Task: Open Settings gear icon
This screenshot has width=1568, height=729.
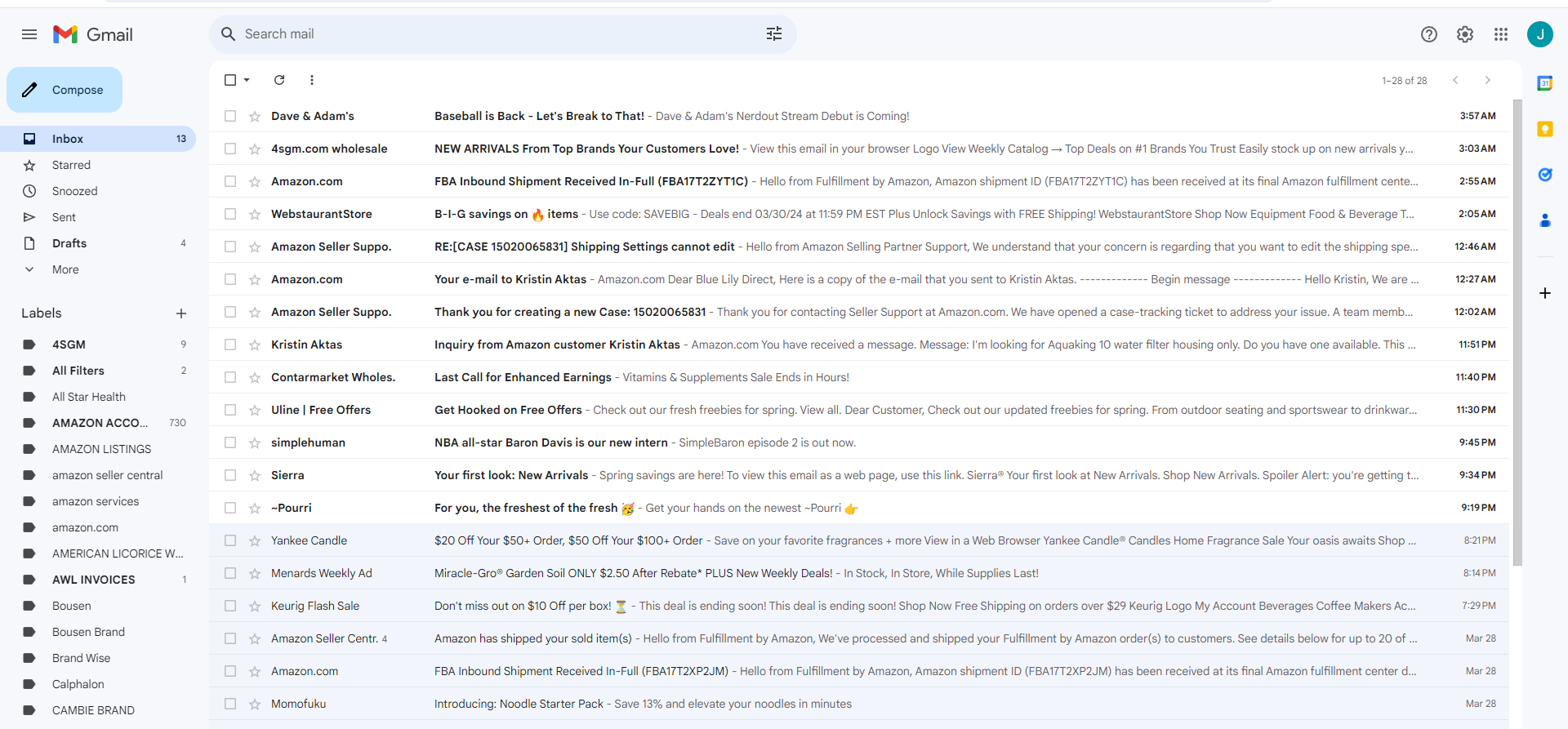Action: (x=1465, y=34)
